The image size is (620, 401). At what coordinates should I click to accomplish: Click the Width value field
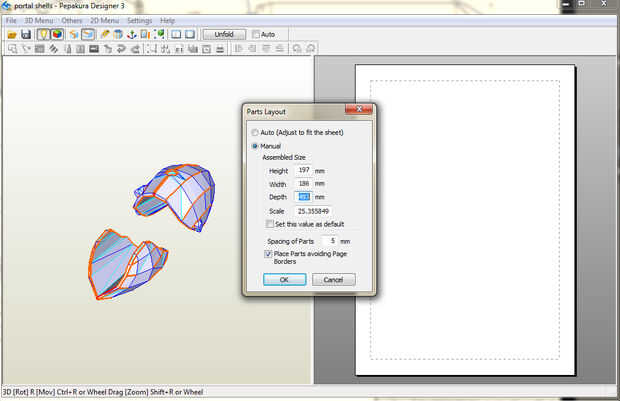[x=303, y=184]
